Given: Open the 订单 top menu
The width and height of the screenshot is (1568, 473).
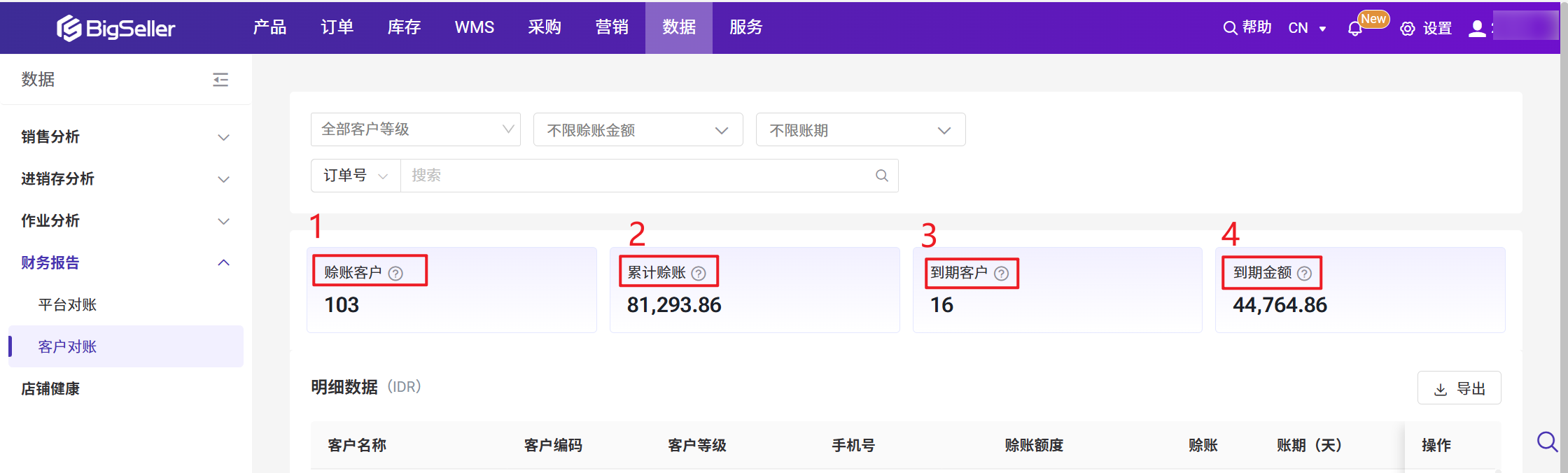Looking at the screenshot, I should pyautogui.click(x=337, y=27).
